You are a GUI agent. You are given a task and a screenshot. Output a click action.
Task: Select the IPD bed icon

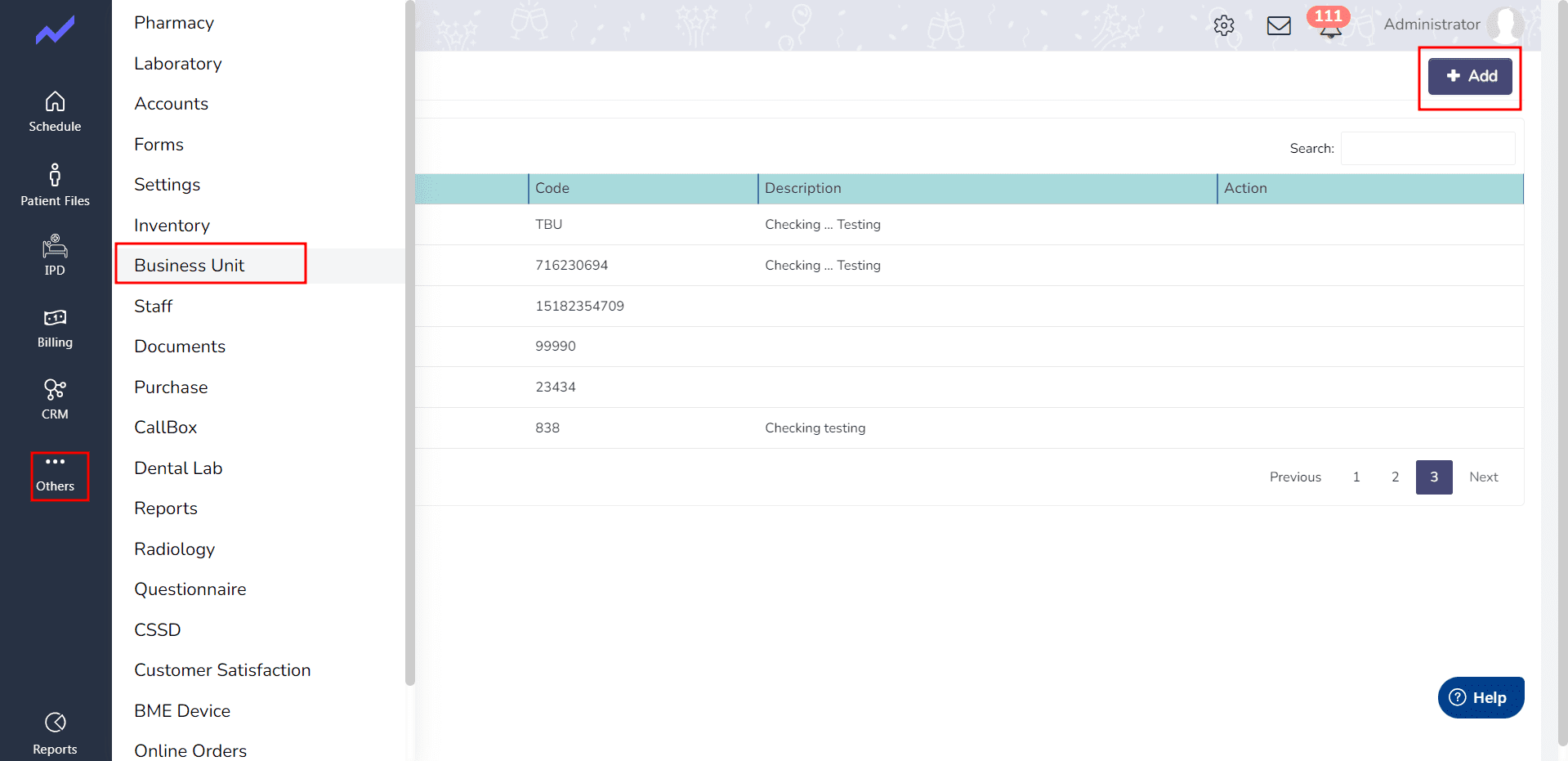tap(55, 247)
